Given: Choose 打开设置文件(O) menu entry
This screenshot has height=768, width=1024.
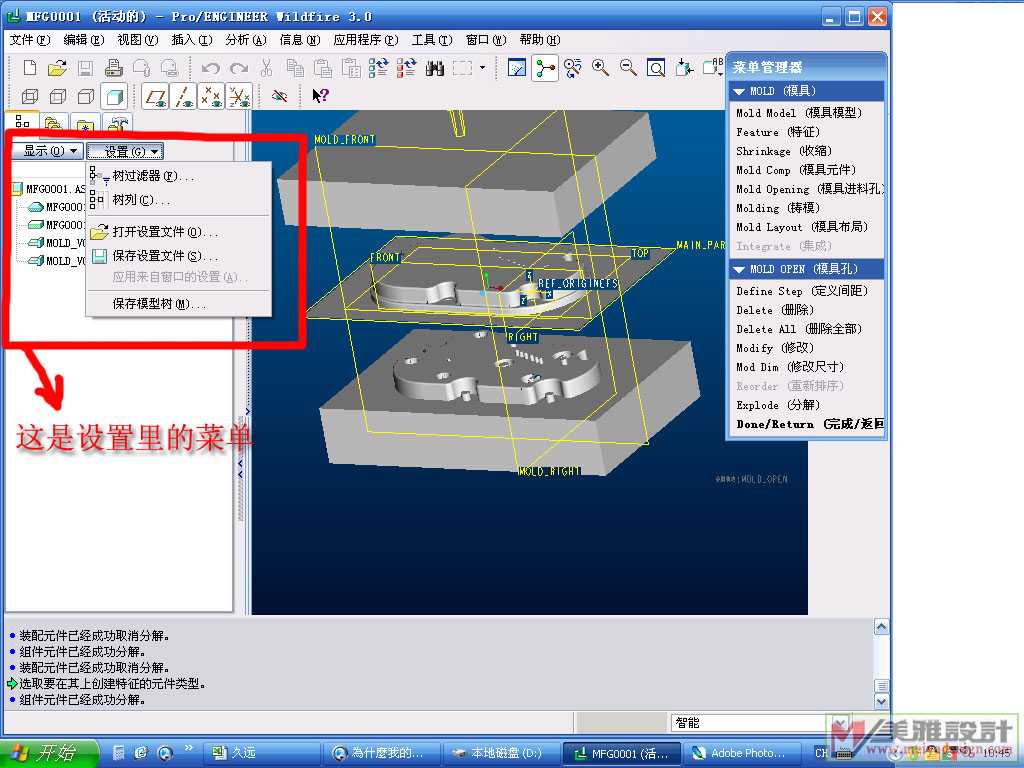Looking at the screenshot, I should tap(178, 232).
